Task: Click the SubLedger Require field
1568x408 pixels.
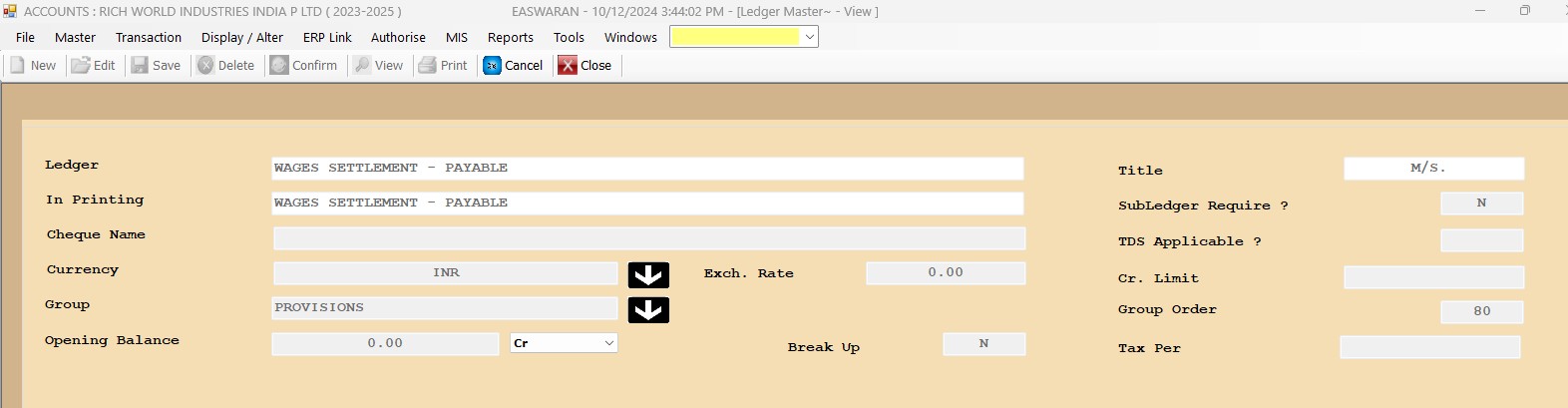Action: click(1481, 204)
